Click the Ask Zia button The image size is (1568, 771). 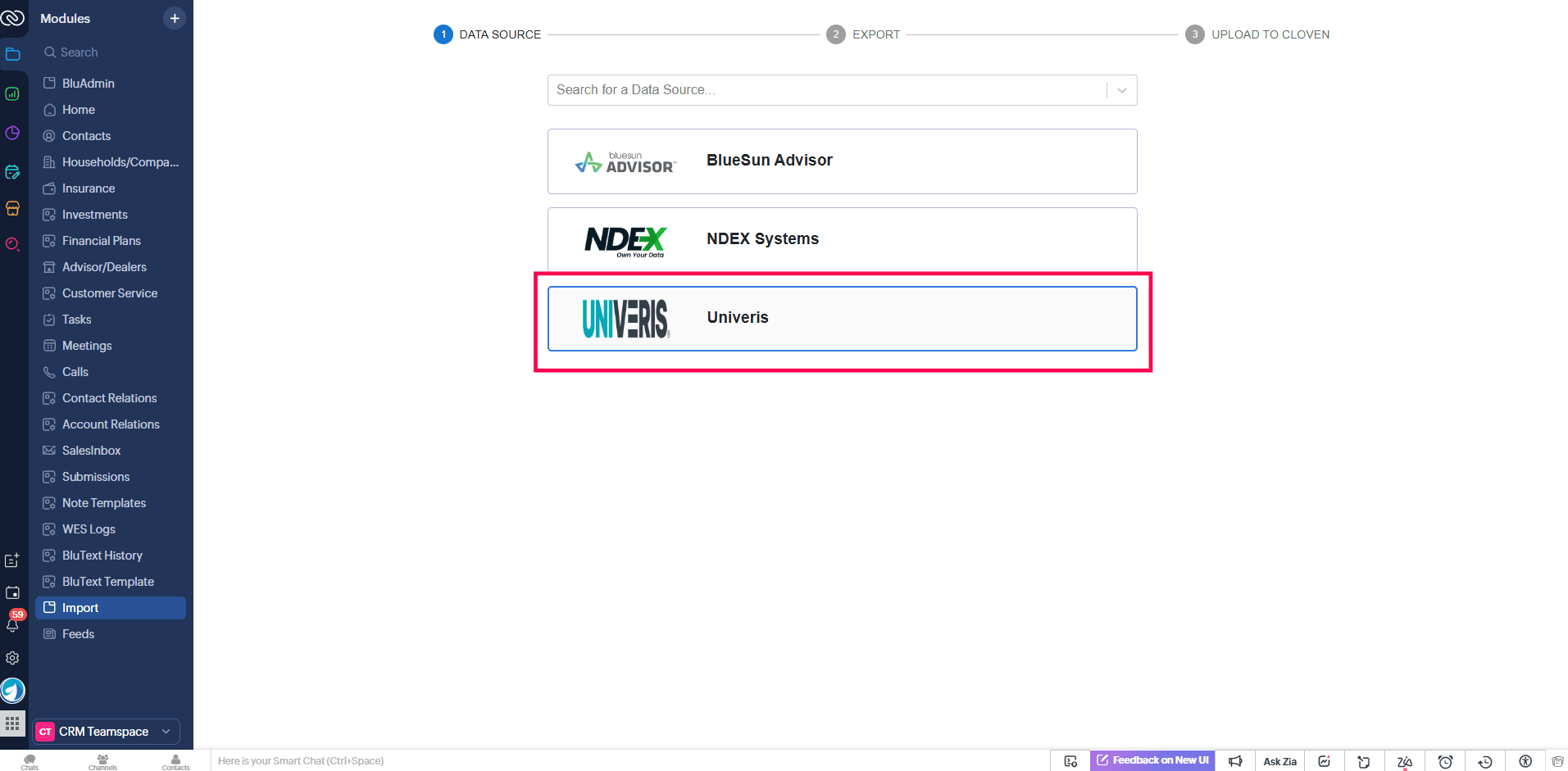1279,761
